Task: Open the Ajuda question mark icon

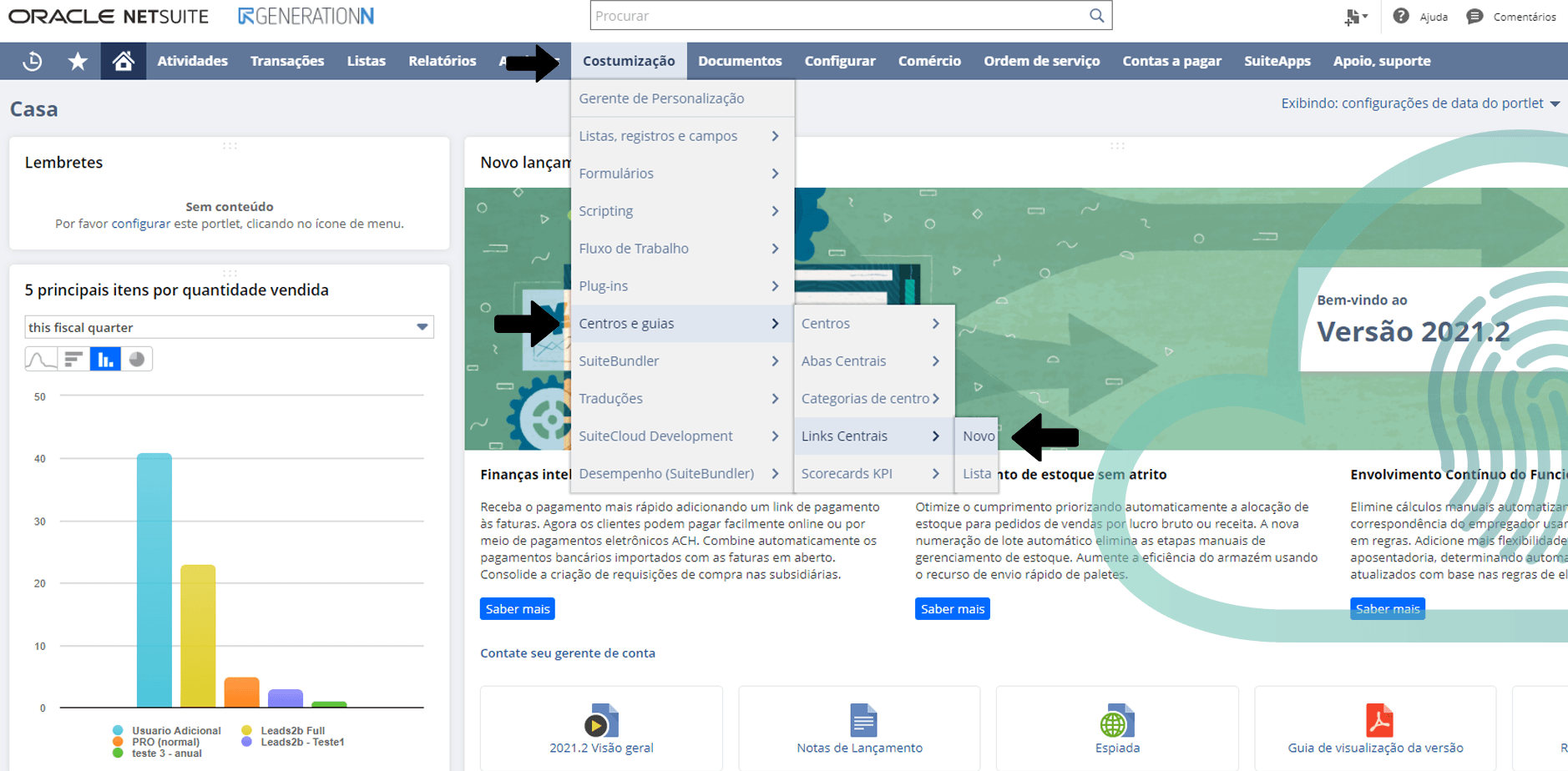Action: click(1402, 16)
